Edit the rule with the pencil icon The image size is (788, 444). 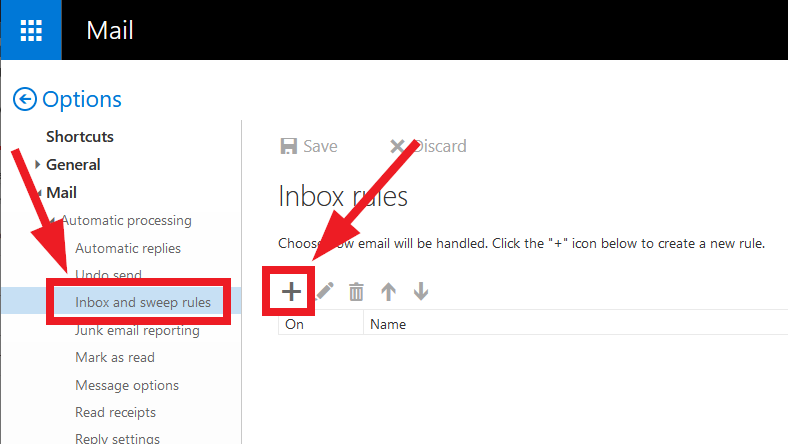[x=325, y=291]
